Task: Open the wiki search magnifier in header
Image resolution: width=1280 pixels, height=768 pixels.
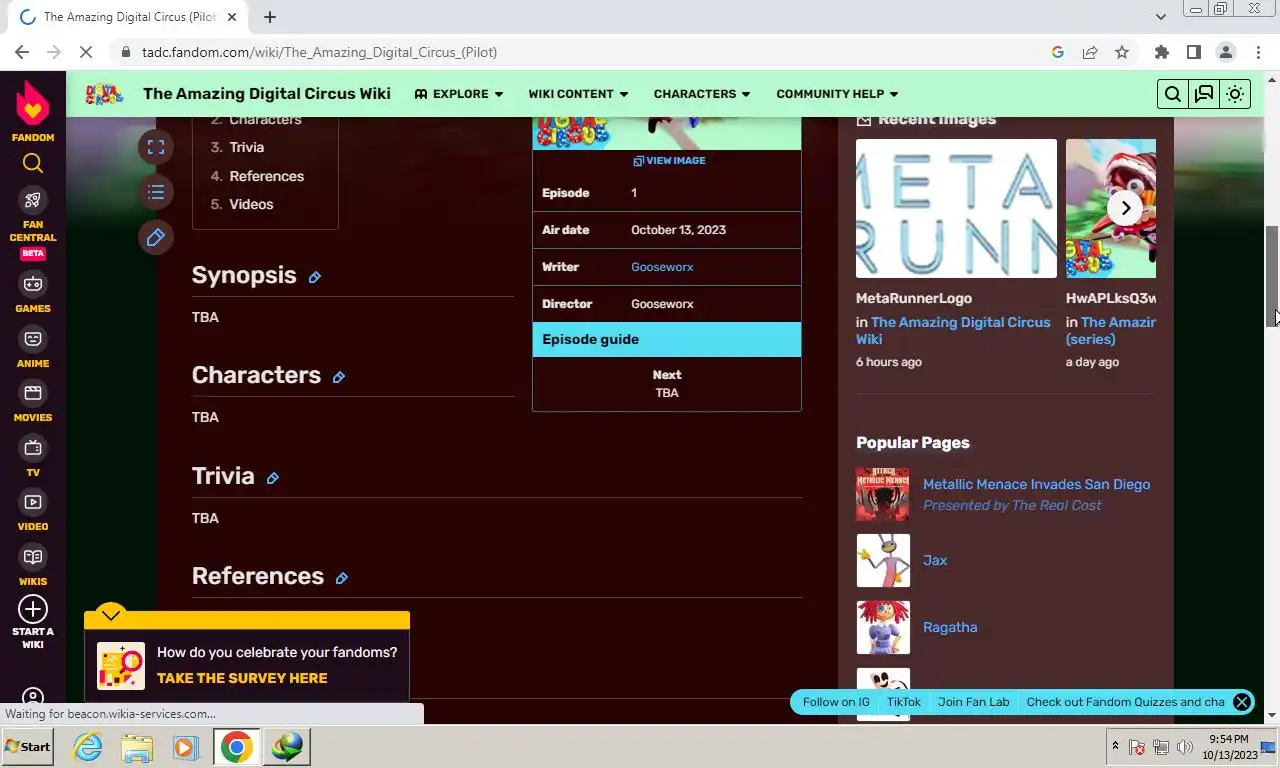Action: [x=1173, y=94]
